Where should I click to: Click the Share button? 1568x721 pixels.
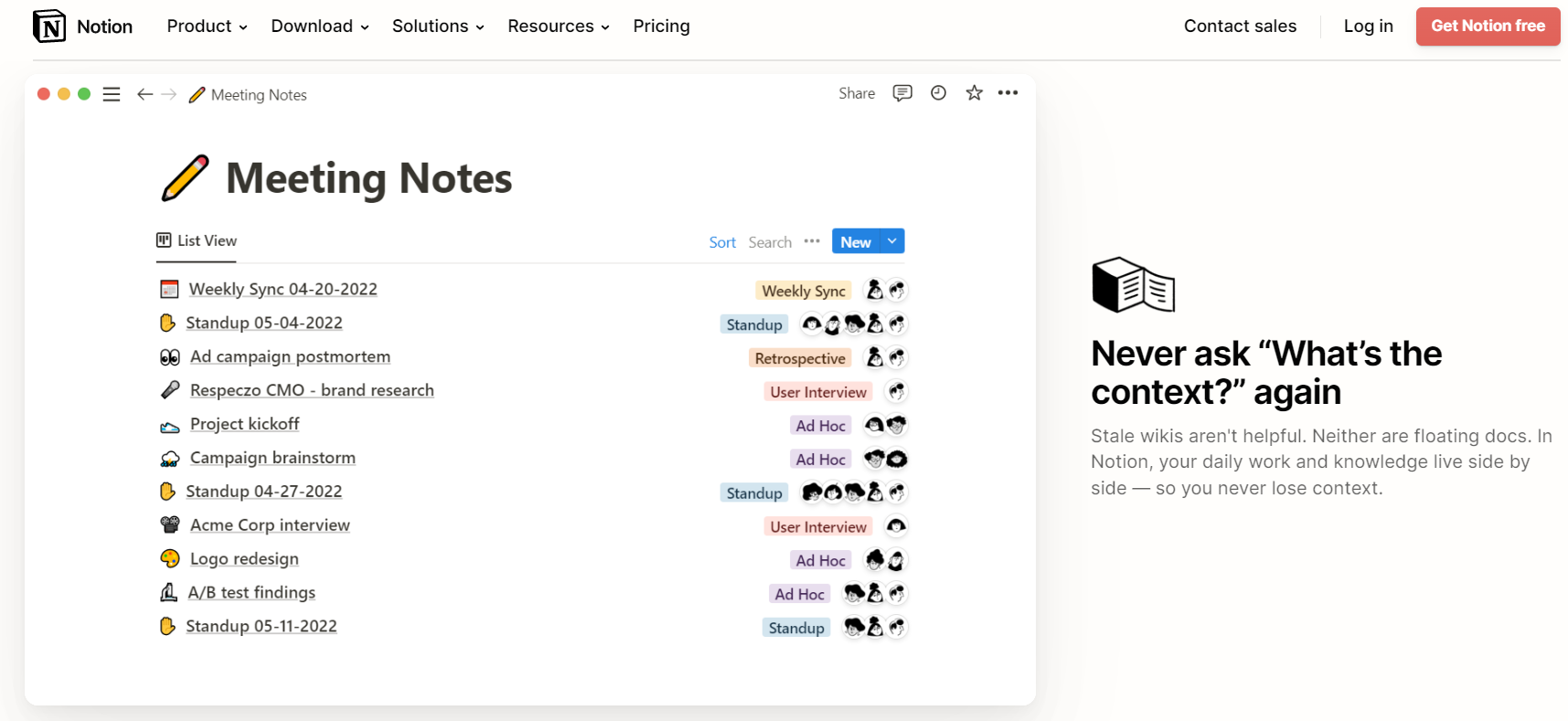pyautogui.click(x=857, y=93)
